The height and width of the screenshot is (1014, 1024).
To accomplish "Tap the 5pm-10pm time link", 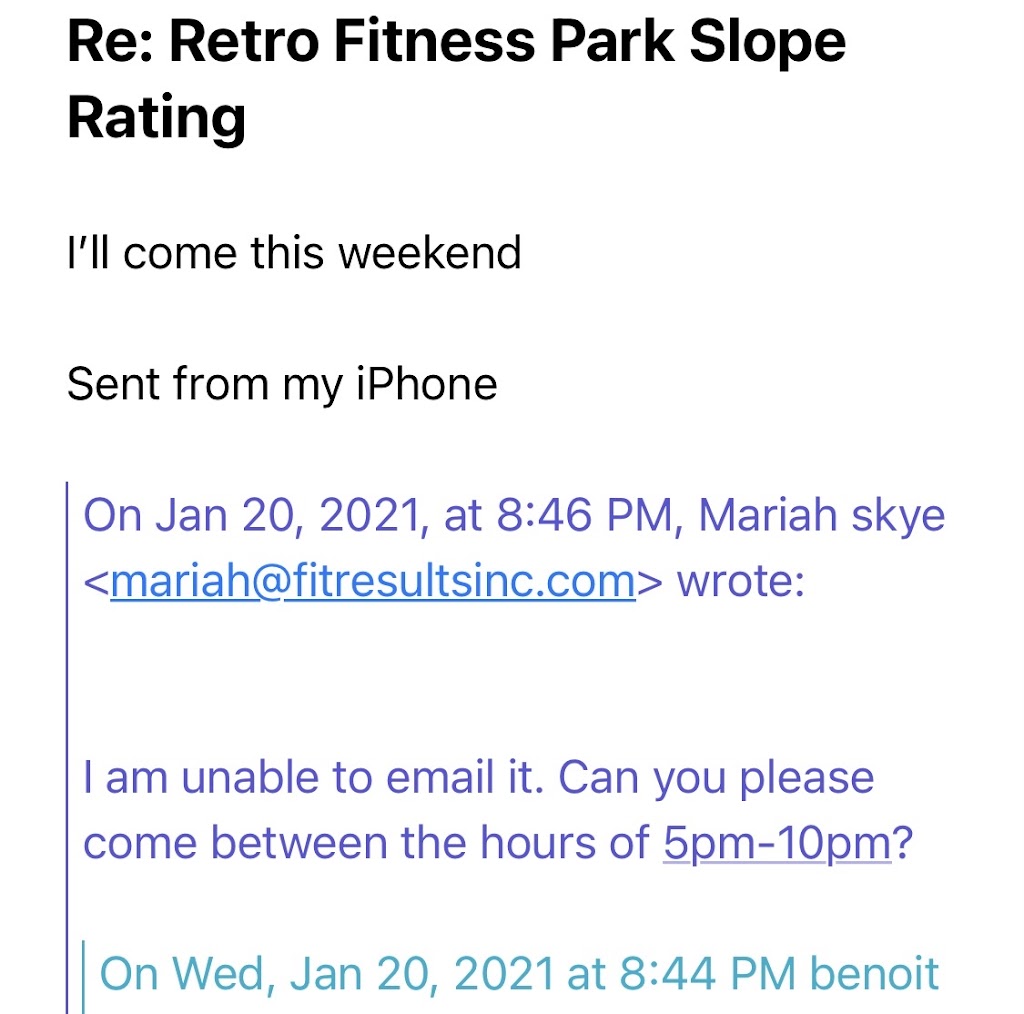I will (776, 843).
